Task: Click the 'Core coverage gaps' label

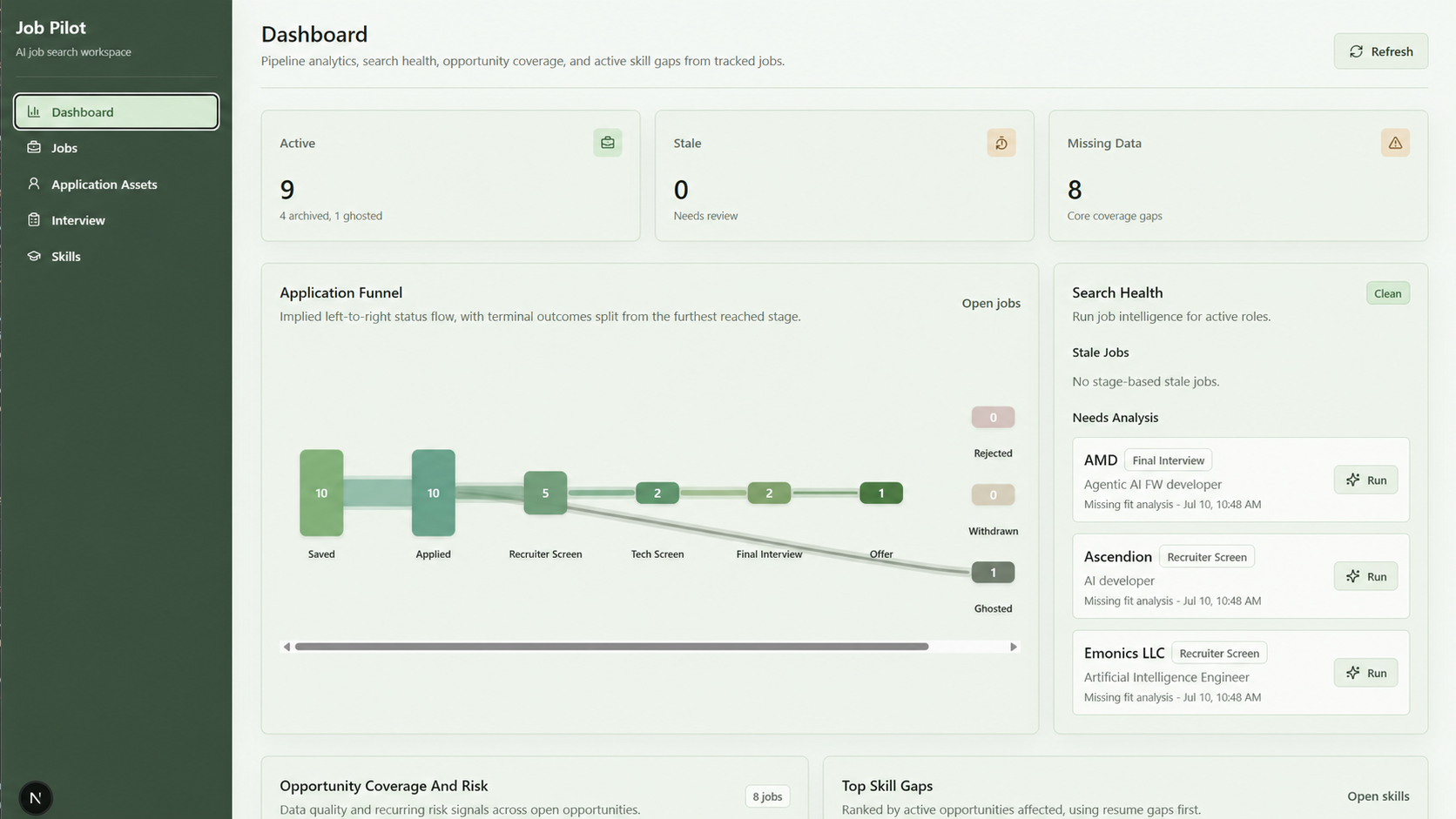Action: [1115, 216]
